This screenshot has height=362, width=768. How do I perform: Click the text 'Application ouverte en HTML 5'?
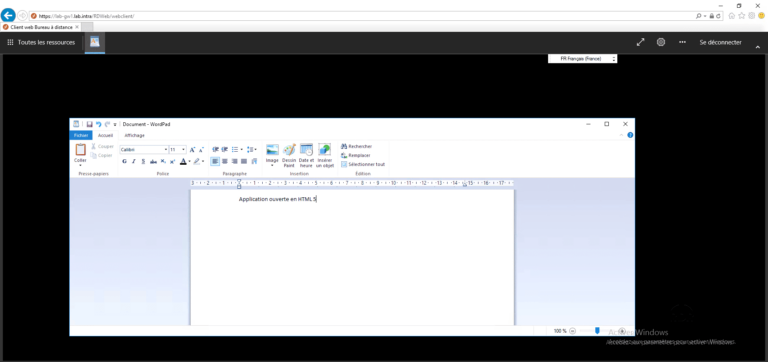(x=278, y=199)
